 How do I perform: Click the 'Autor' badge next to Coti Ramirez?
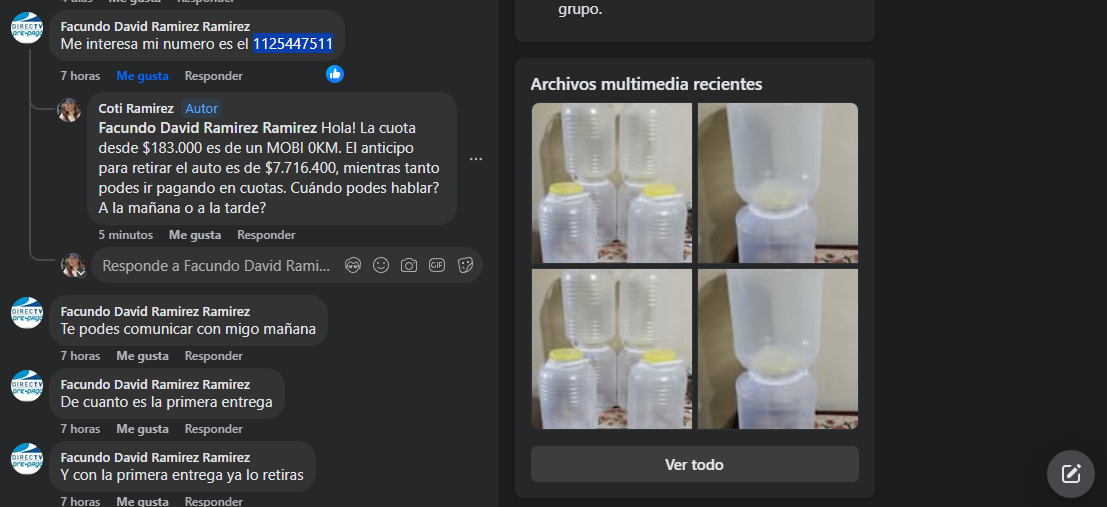tap(202, 108)
